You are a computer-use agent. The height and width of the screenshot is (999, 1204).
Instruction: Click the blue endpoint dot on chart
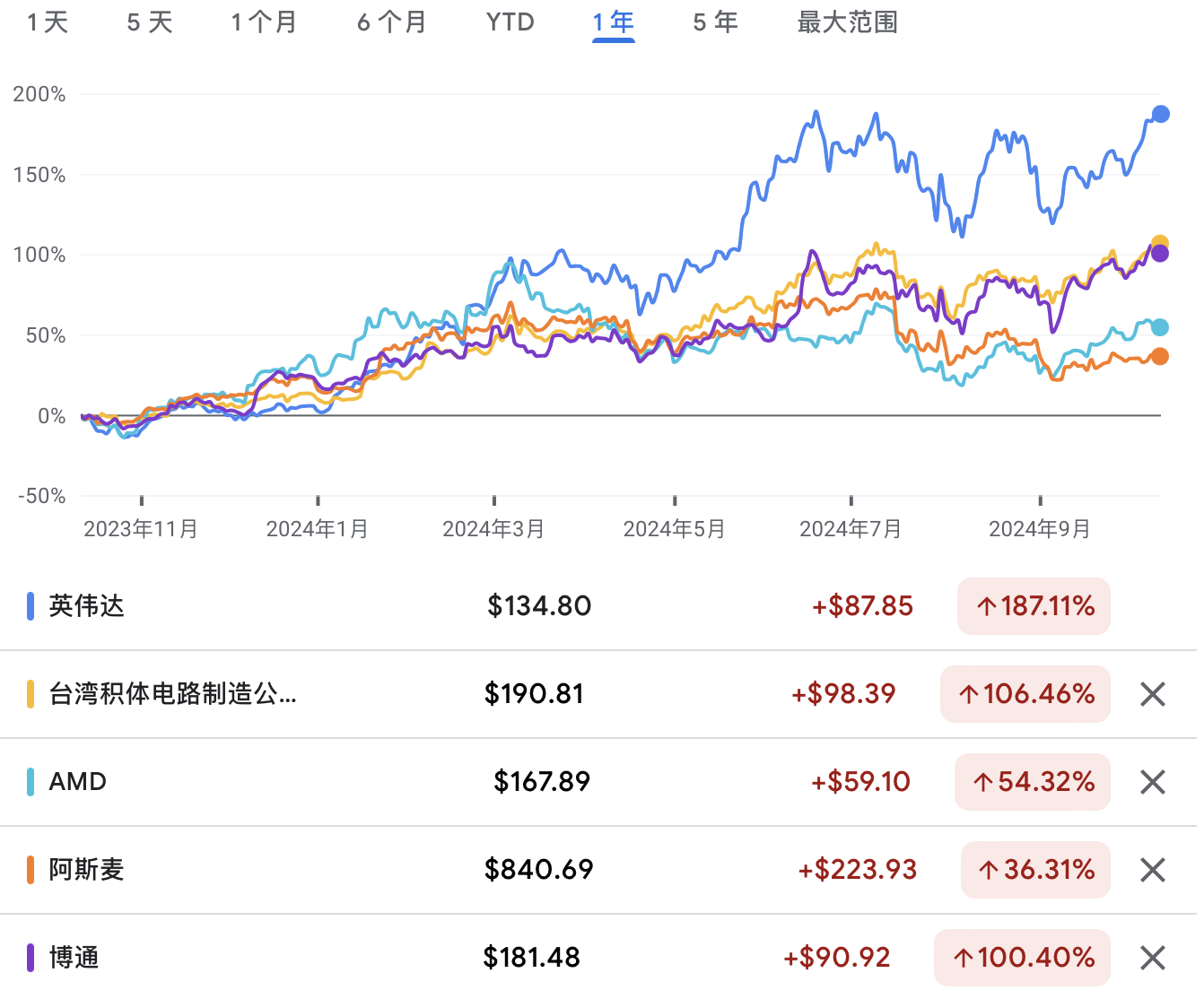pos(1161,114)
